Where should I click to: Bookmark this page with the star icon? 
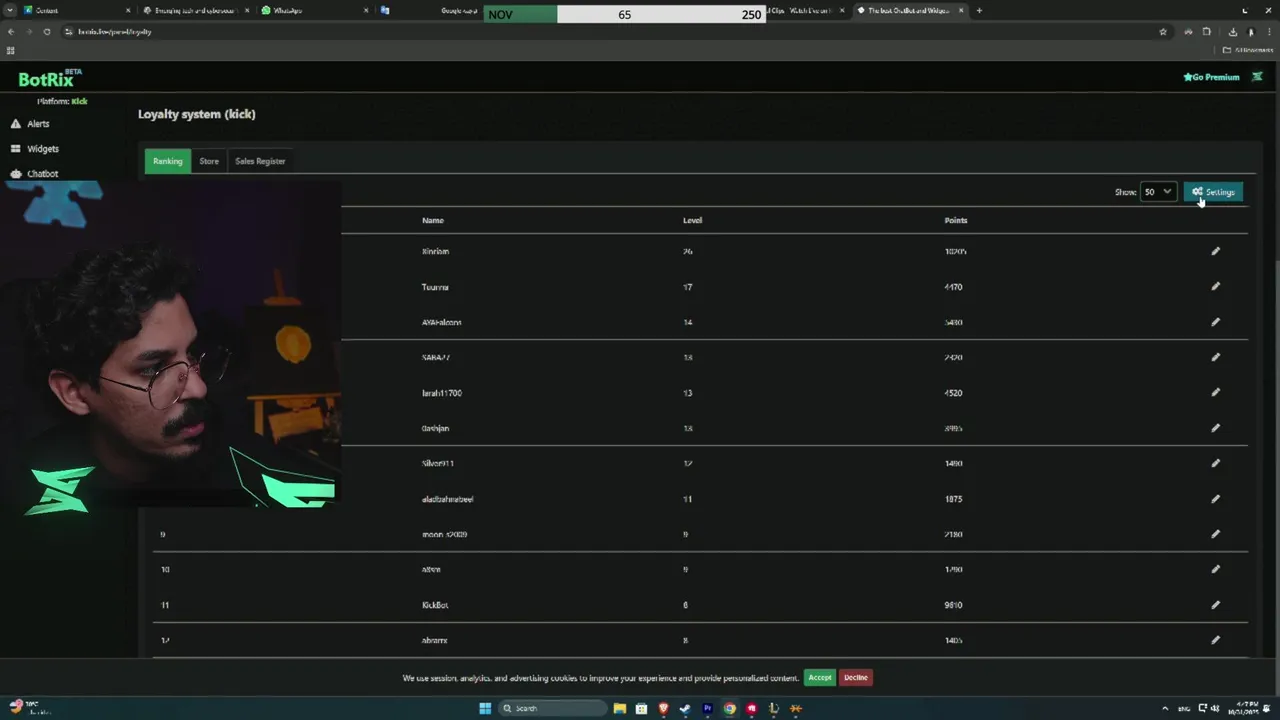[1162, 32]
